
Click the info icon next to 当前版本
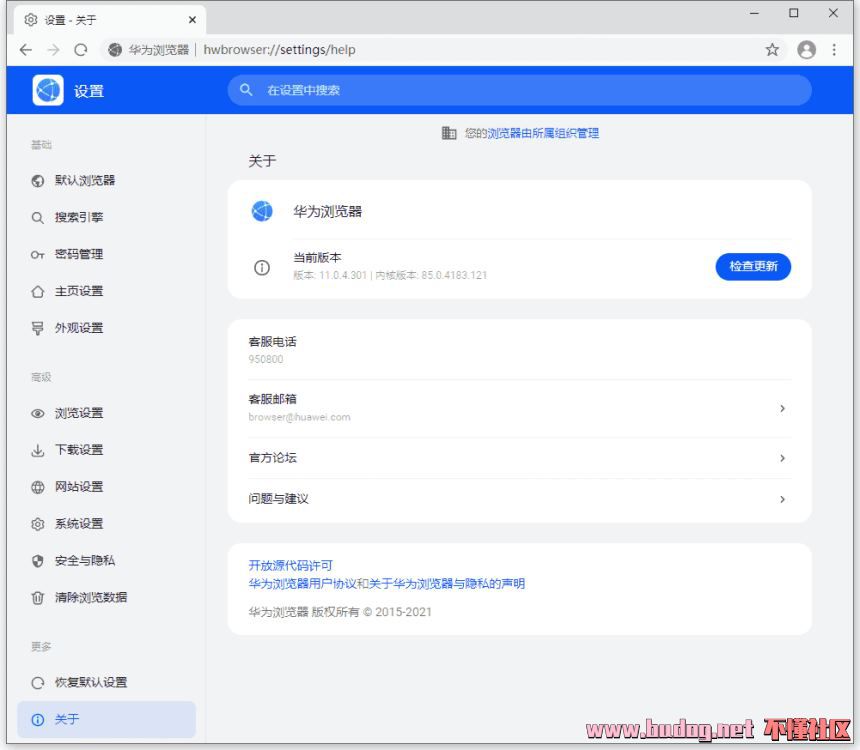[262, 267]
